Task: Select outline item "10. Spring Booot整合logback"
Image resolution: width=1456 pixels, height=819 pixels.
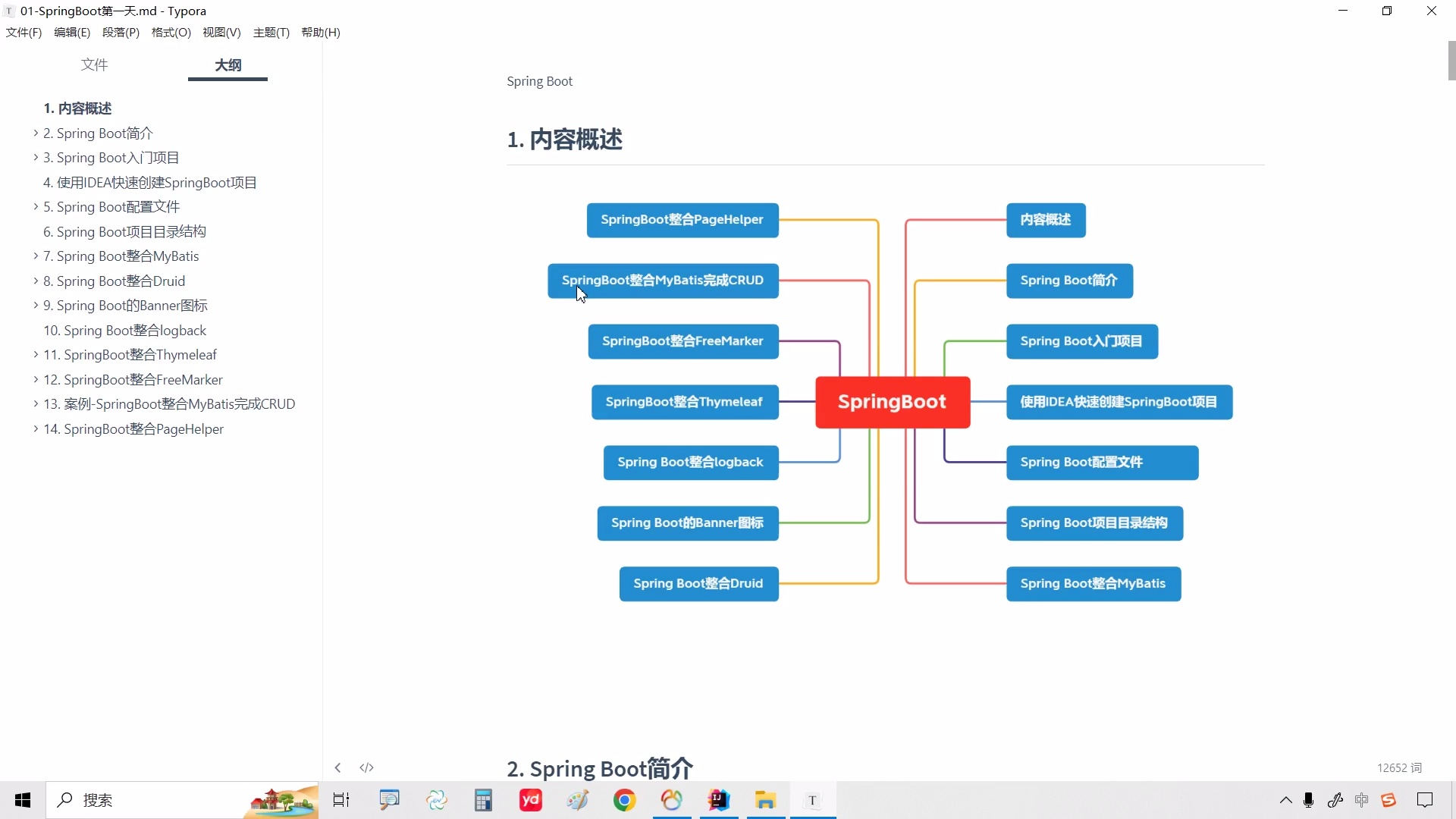Action: (x=125, y=331)
